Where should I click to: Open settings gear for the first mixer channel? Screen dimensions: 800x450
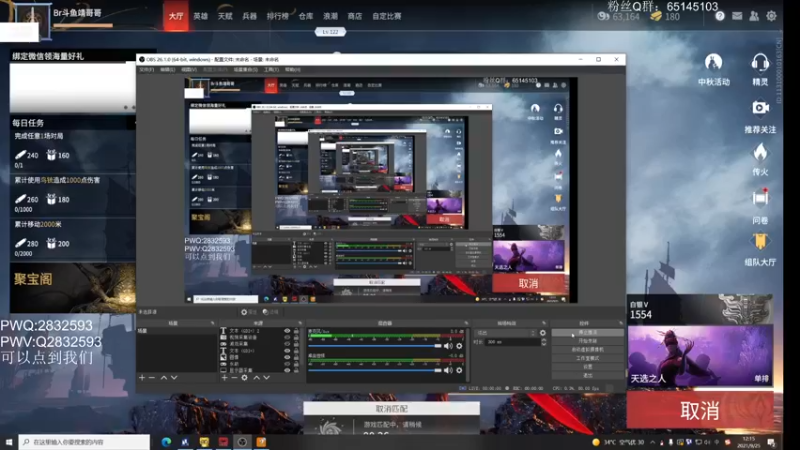click(x=459, y=346)
